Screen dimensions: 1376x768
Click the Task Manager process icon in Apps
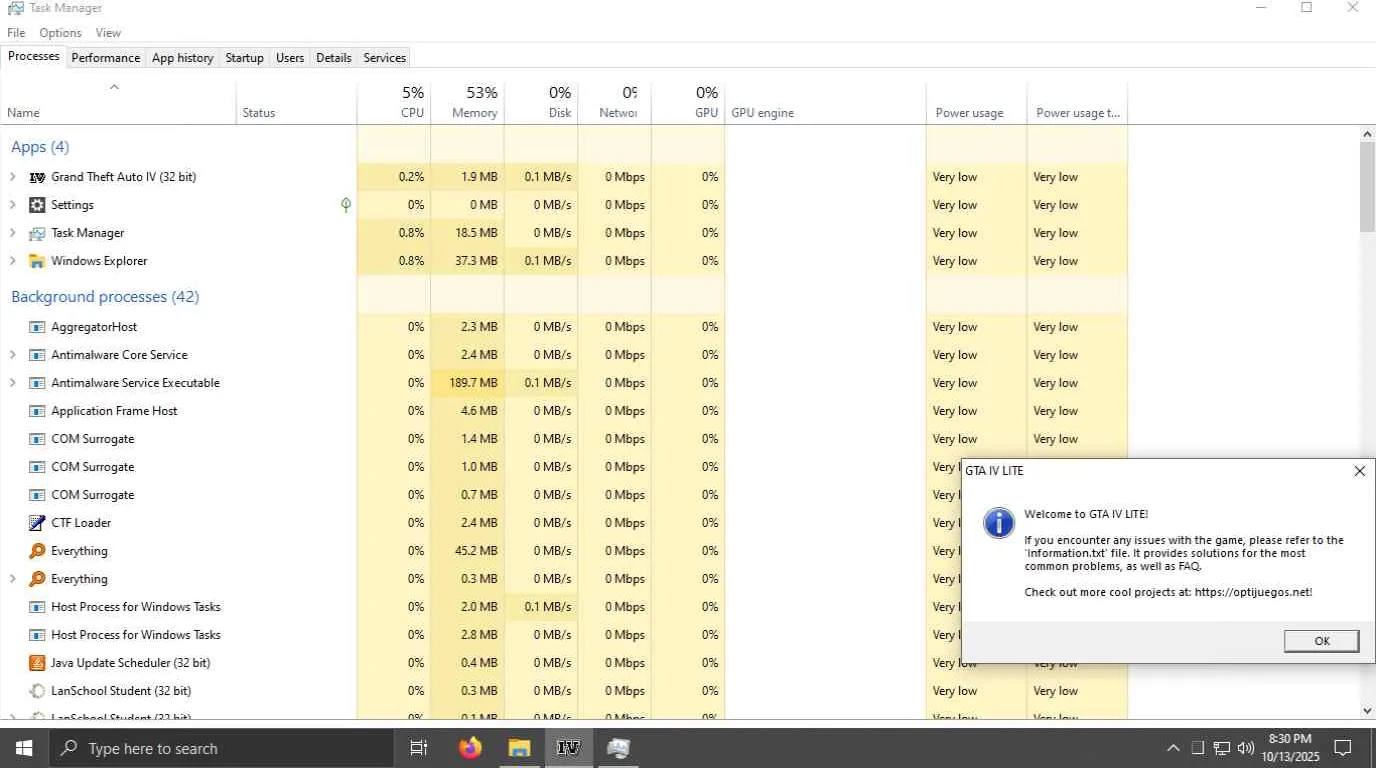click(x=37, y=233)
